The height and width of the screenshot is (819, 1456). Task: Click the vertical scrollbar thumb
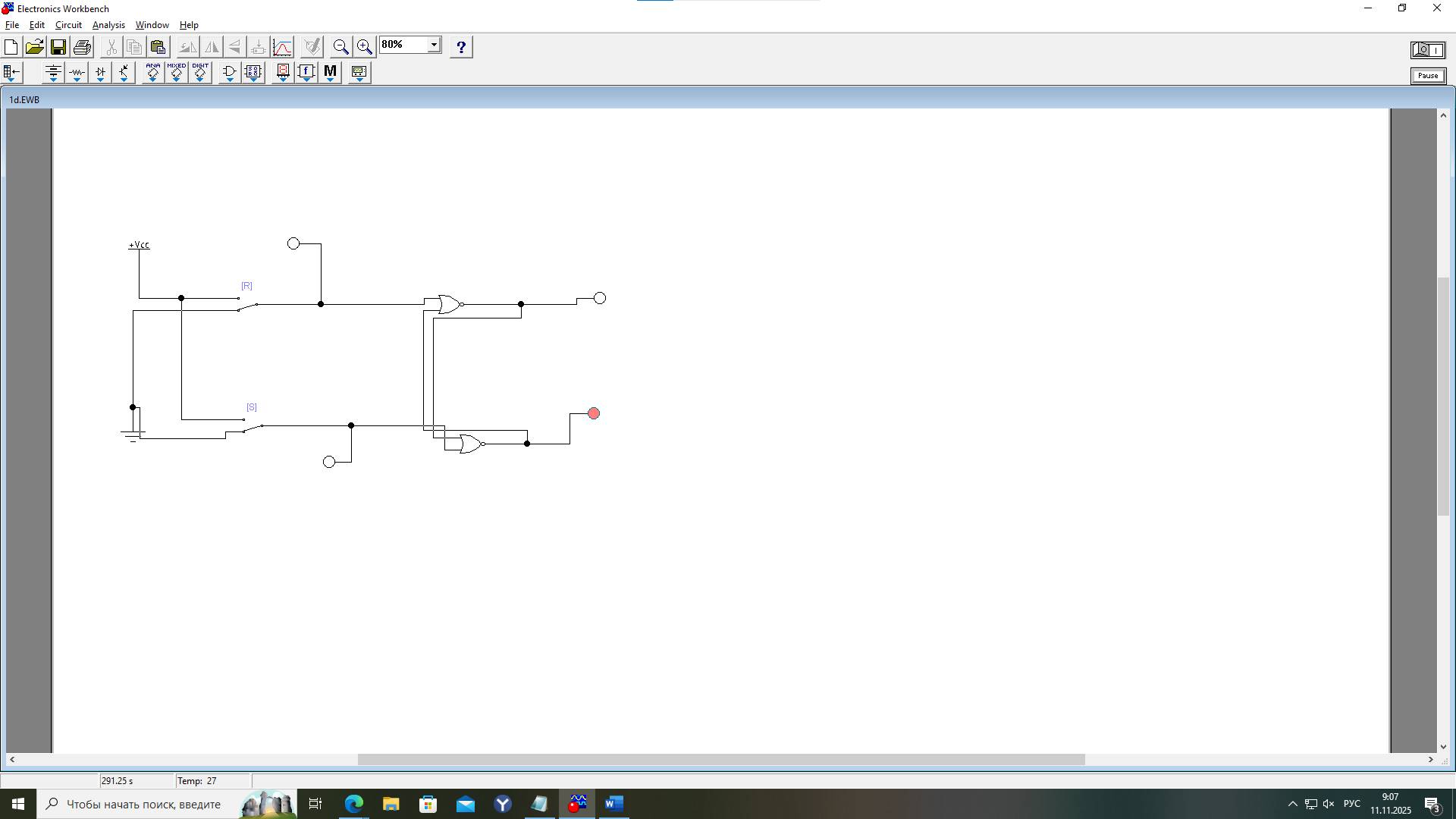pos(1444,397)
